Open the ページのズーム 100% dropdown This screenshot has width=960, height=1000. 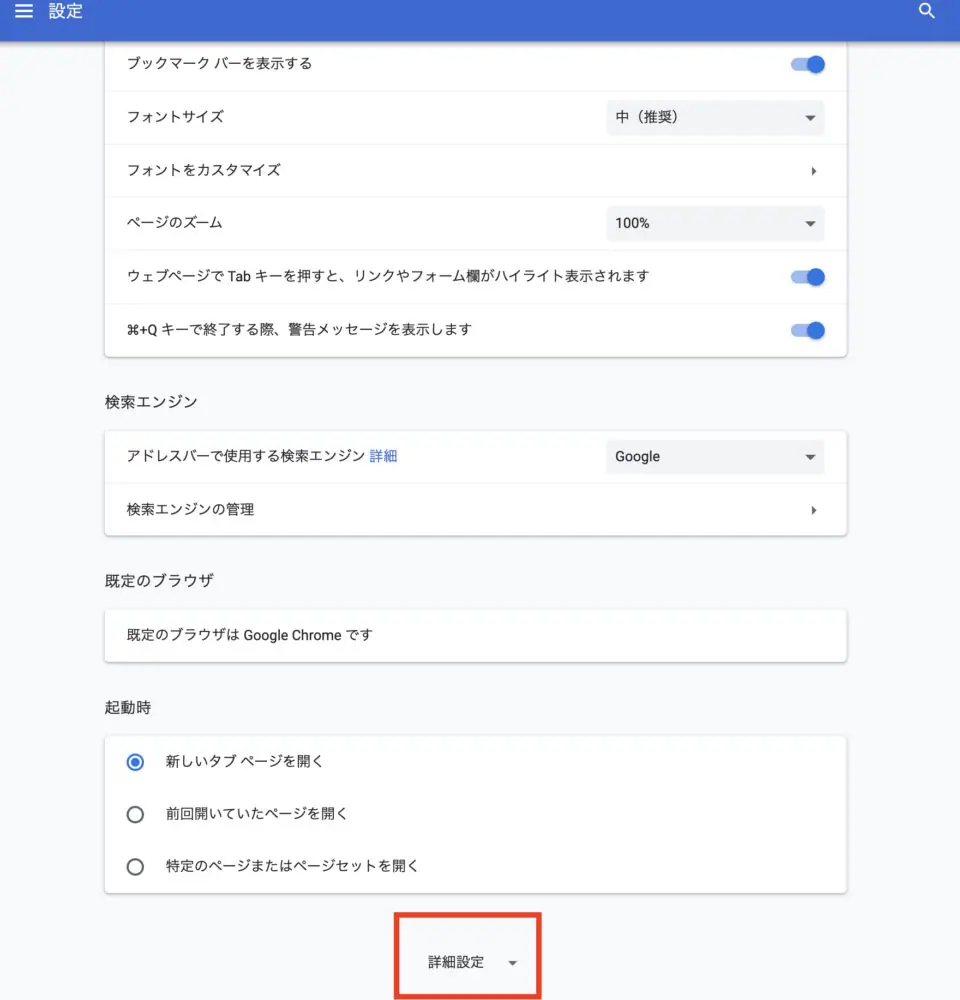click(x=715, y=223)
